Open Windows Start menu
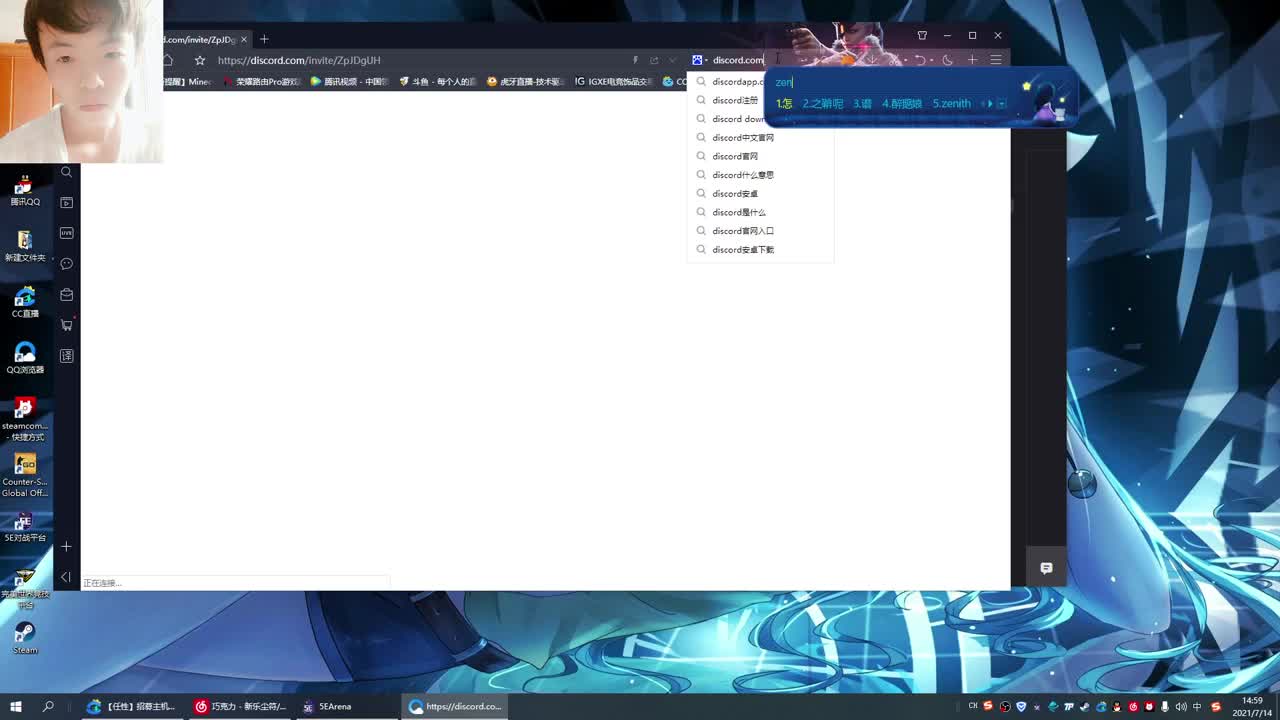Screen dimensions: 1280x720 (x=16, y=706)
